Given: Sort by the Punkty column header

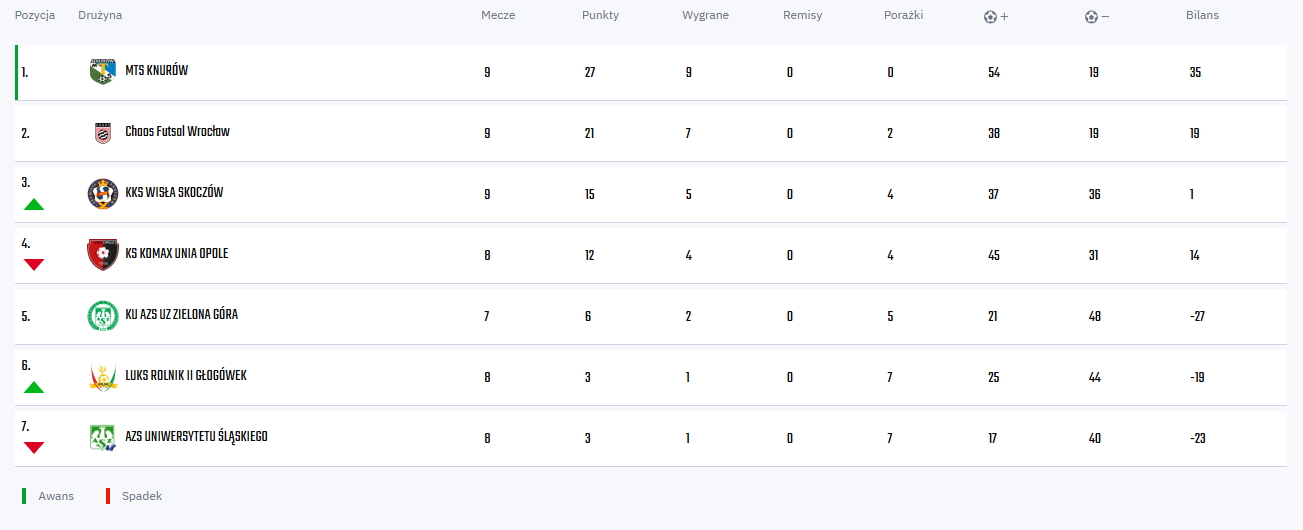Looking at the screenshot, I should 600,16.
